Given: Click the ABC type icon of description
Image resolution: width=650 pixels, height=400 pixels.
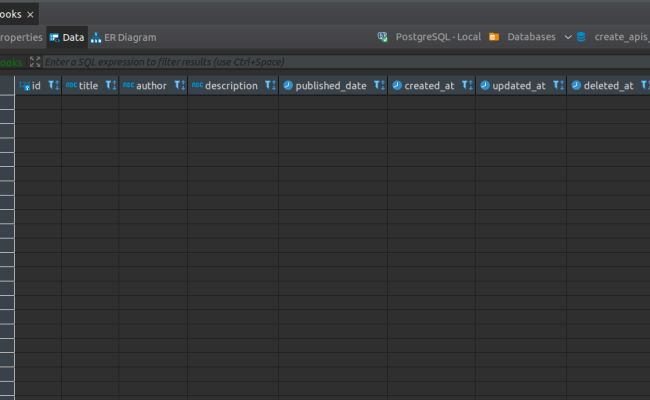Looking at the screenshot, I should [x=197, y=85].
